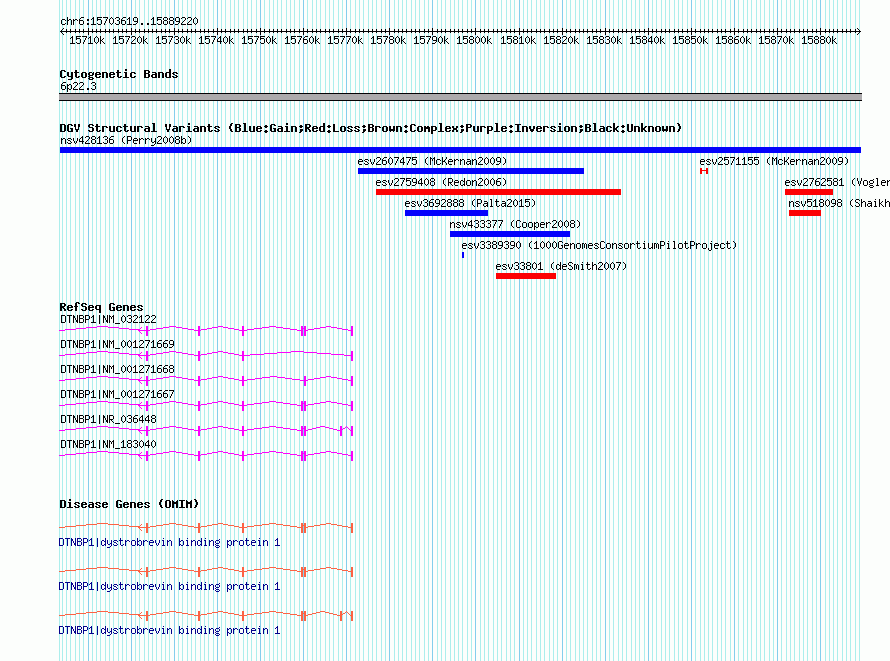Click the DTNBP1|NM_001271668 gene glyph
890x661 pixels.
point(206,380)
